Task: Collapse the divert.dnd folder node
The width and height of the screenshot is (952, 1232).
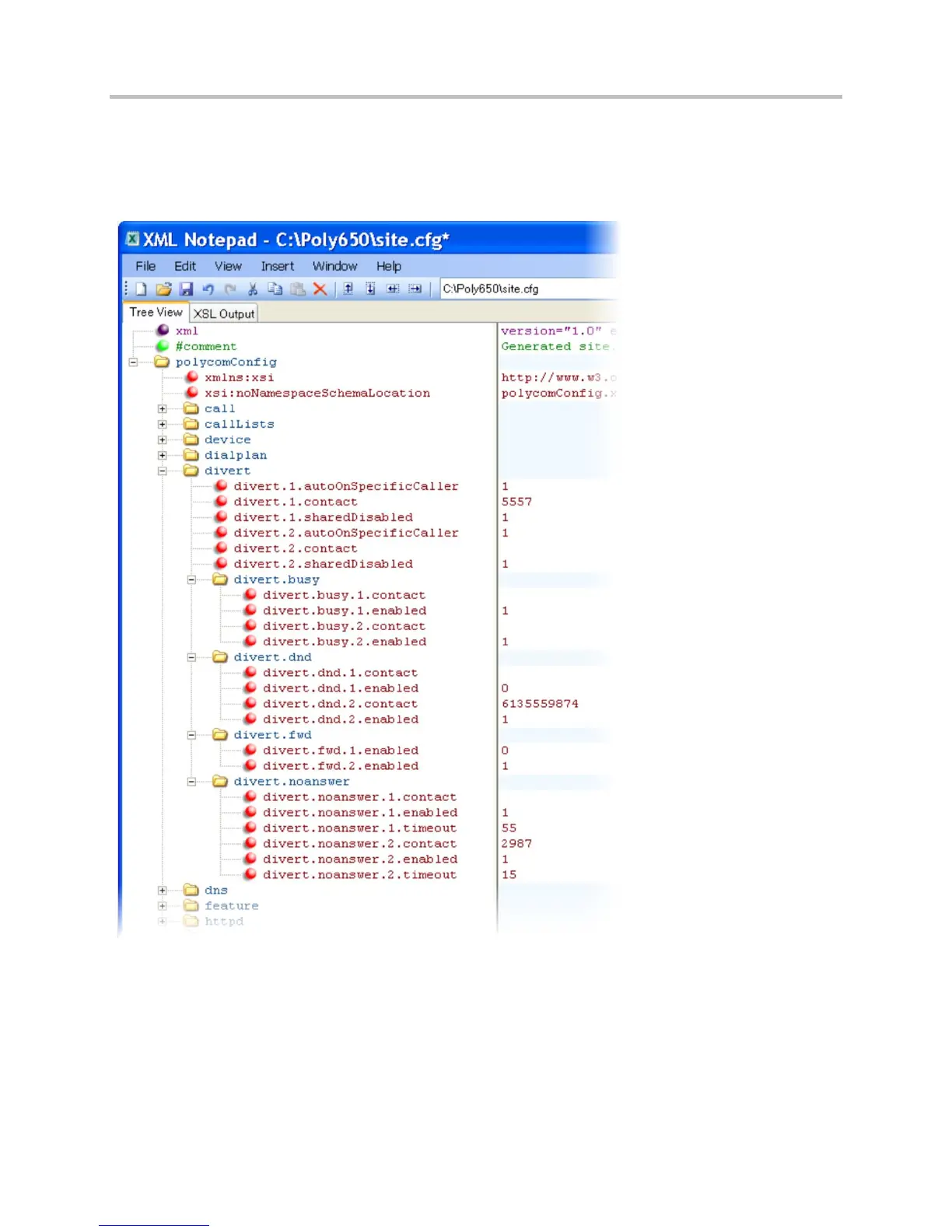Action: 191,657
